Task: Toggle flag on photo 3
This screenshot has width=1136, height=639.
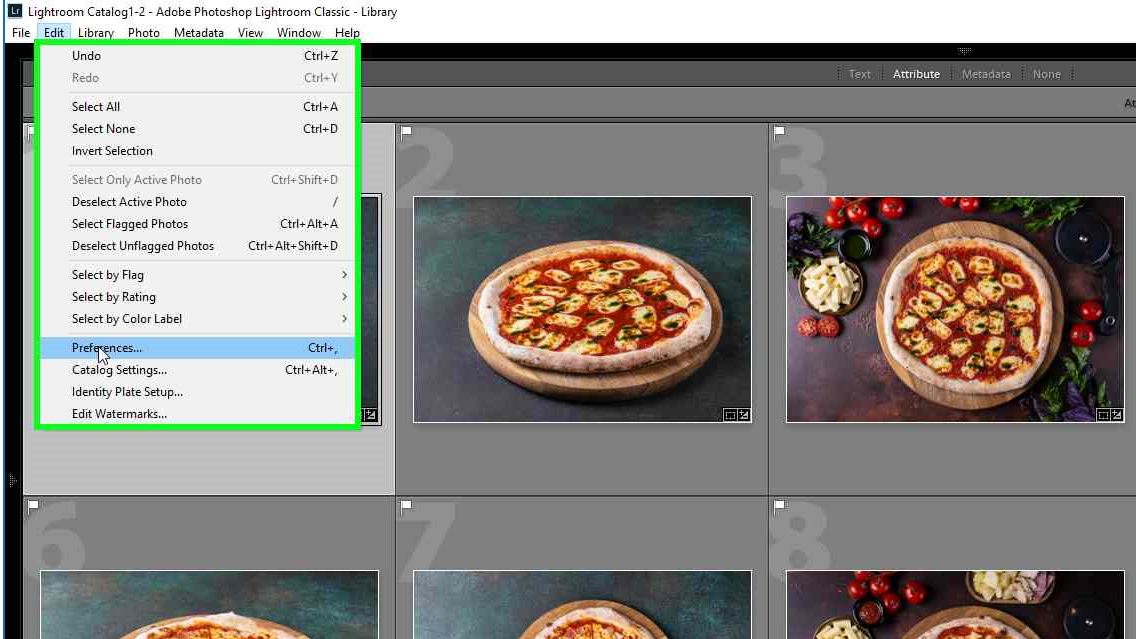Action: click(x=780, y=132)
